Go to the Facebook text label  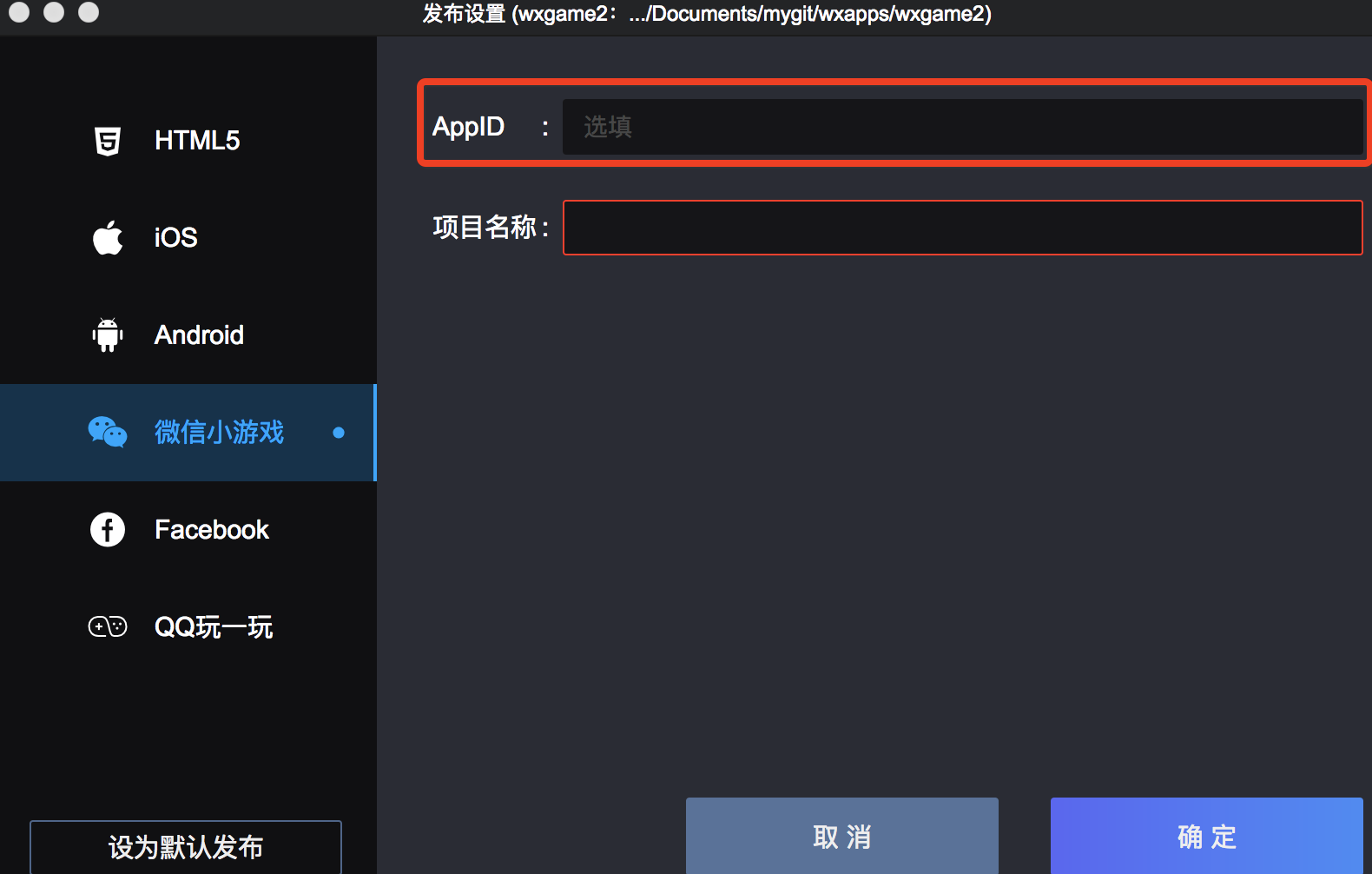[212, 530]
